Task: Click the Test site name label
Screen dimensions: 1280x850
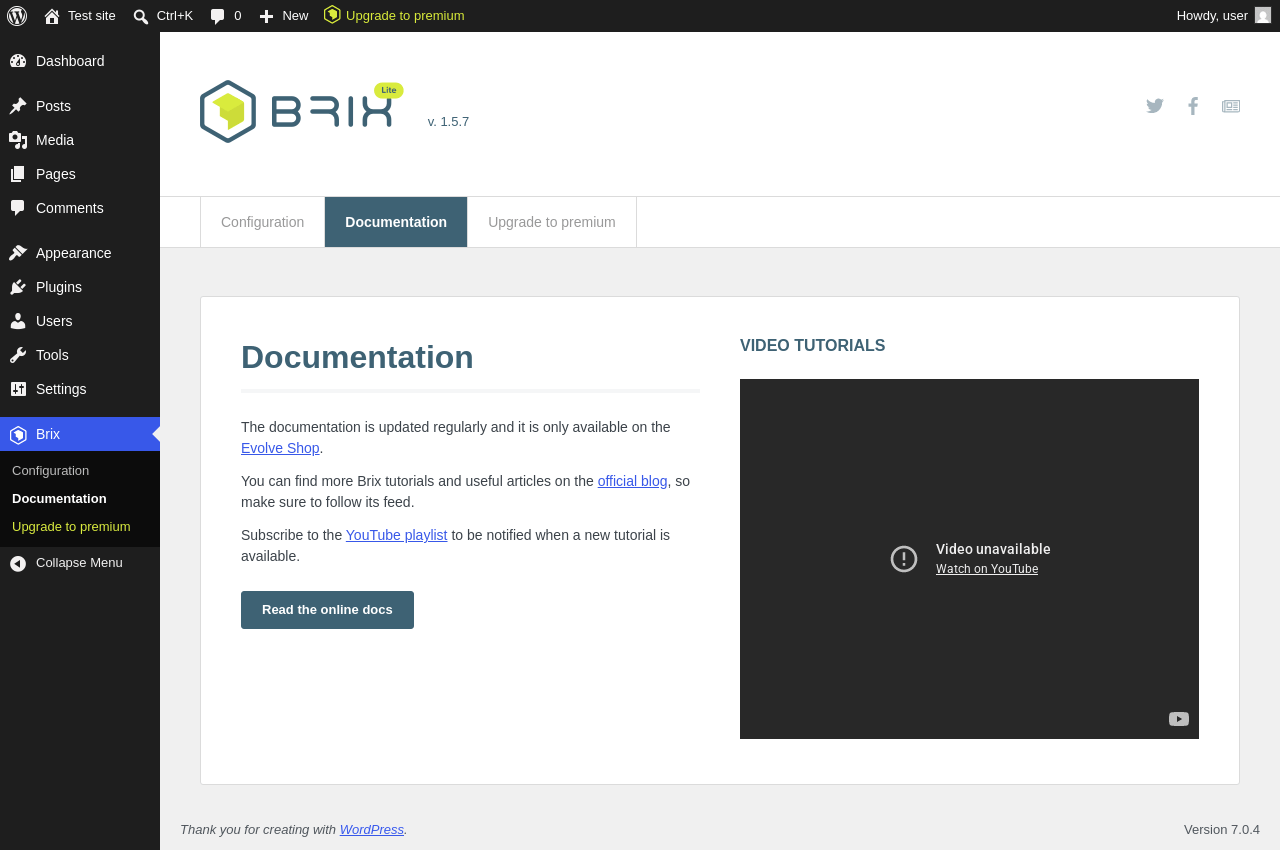Action: click(x=92, y=16)
